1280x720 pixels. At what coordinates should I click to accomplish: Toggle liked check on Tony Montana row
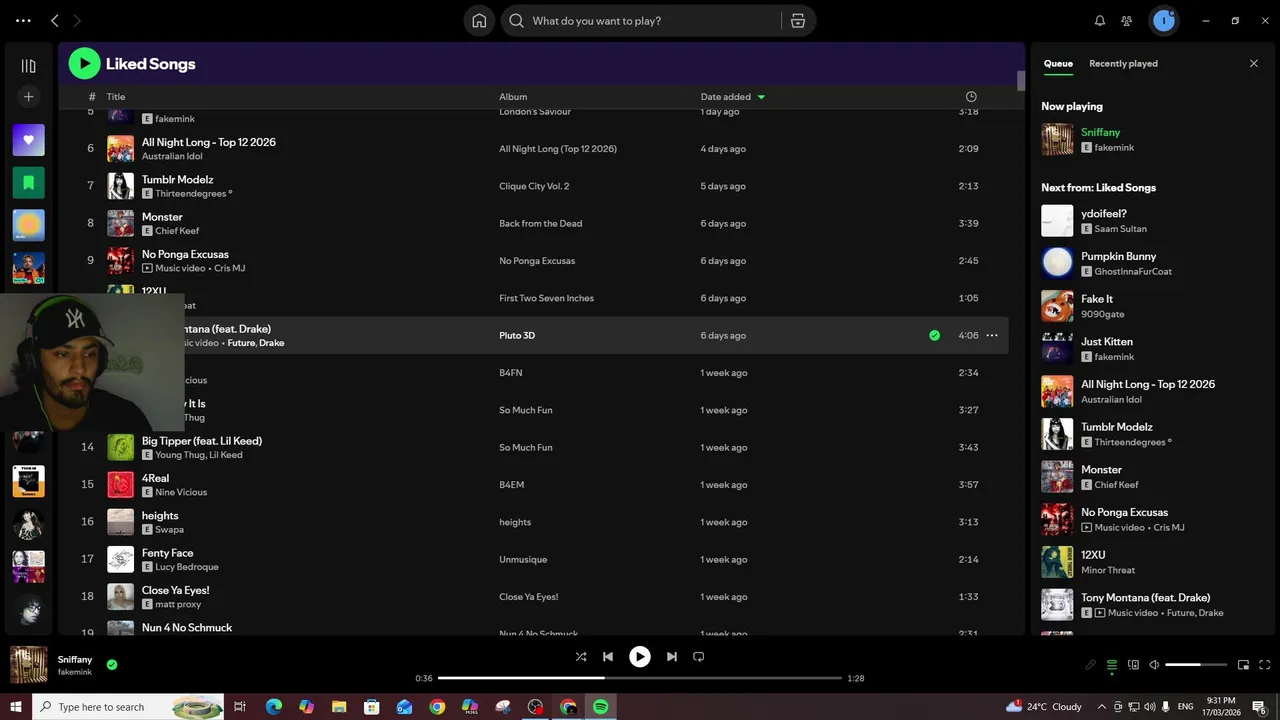(934, 336)
